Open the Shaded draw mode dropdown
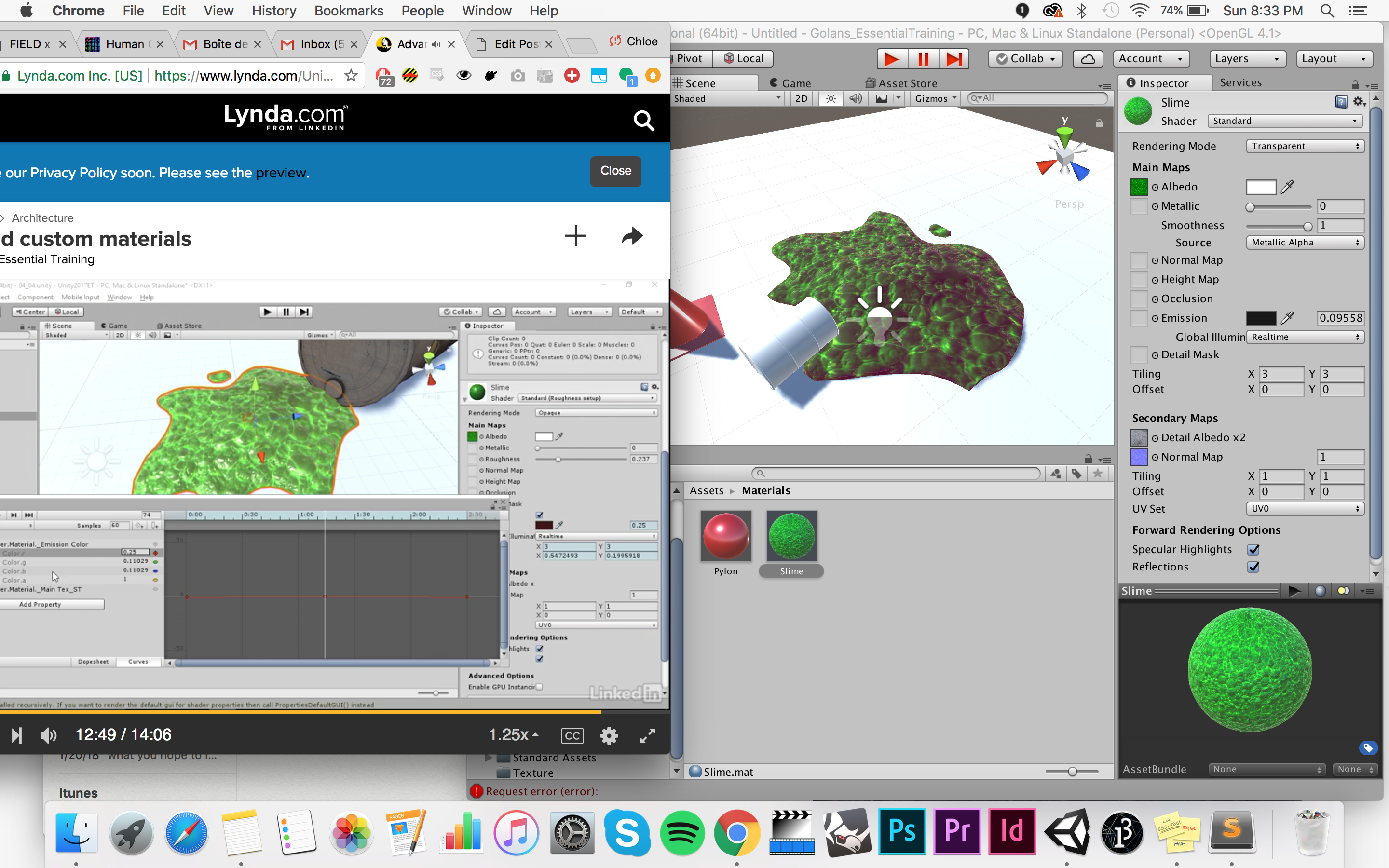The width and height of the screenshot is (1389, 868). coord(728,99)
